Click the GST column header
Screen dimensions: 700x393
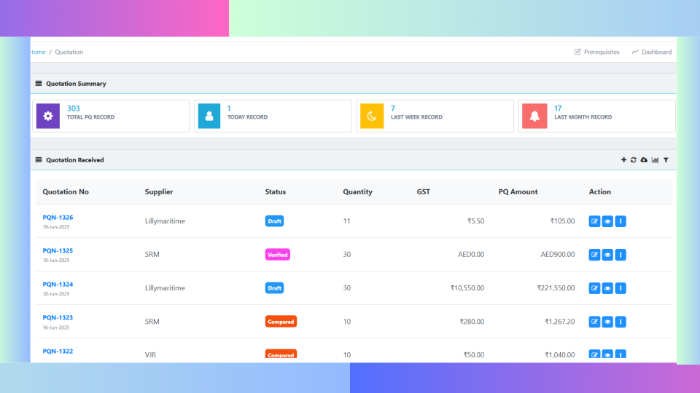(423, 192)
